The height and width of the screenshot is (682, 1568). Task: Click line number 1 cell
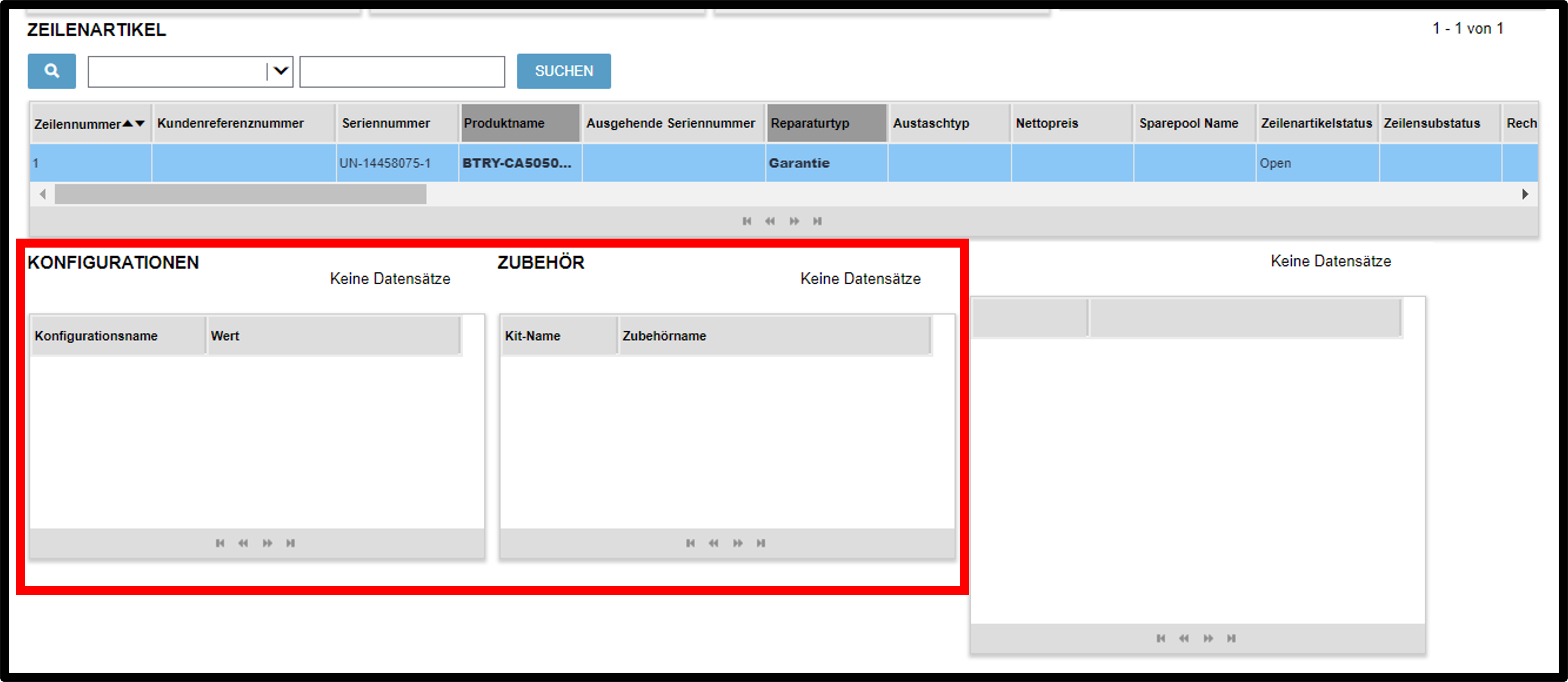pyautogui.click(x=91, y=163)
